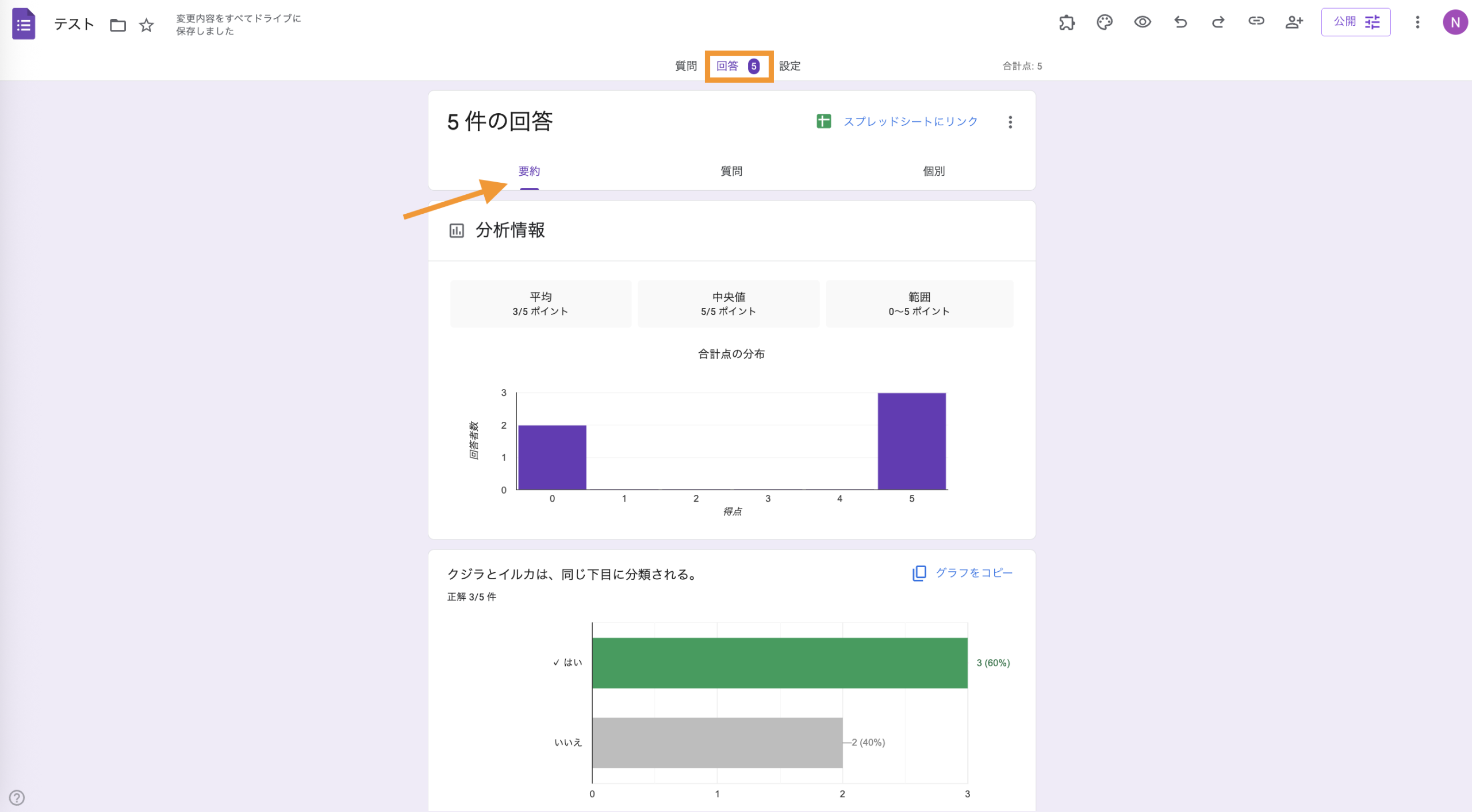The height and width of the screenshot is (812, 1472).
Task: Open the top-right three-dot menu
Action: (1418, 22)
